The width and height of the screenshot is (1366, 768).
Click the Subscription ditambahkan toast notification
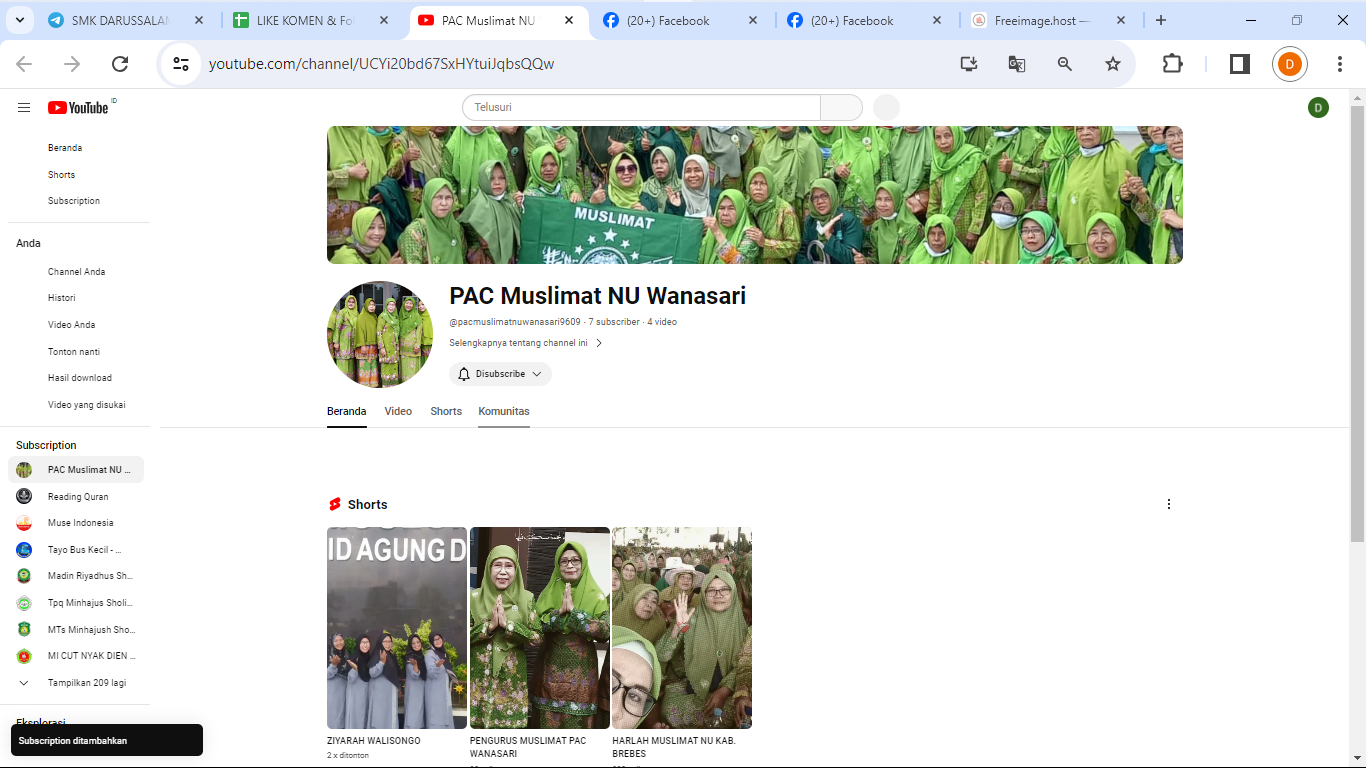click(107, 740)
